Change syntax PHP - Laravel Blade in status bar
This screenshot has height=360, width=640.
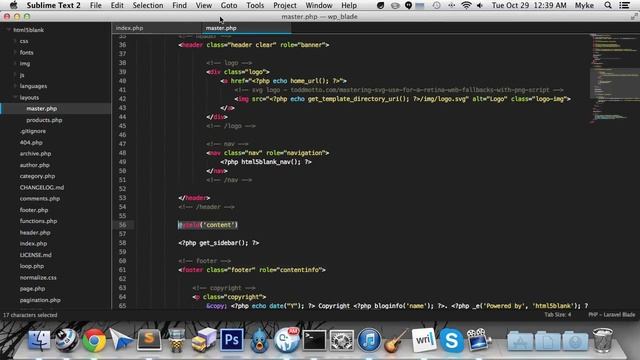[x=611, y=315]
